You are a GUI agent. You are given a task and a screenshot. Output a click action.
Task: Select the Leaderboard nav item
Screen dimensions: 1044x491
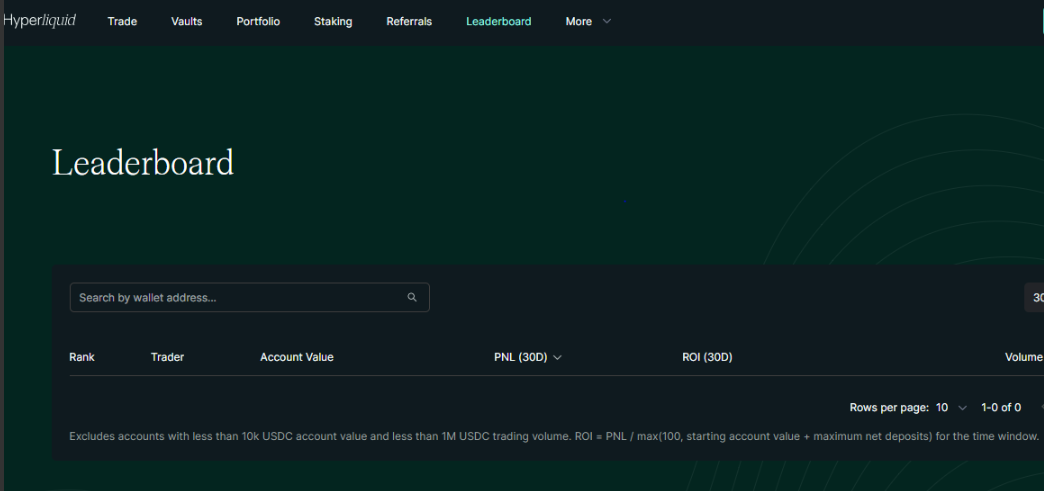coord(499,21)
